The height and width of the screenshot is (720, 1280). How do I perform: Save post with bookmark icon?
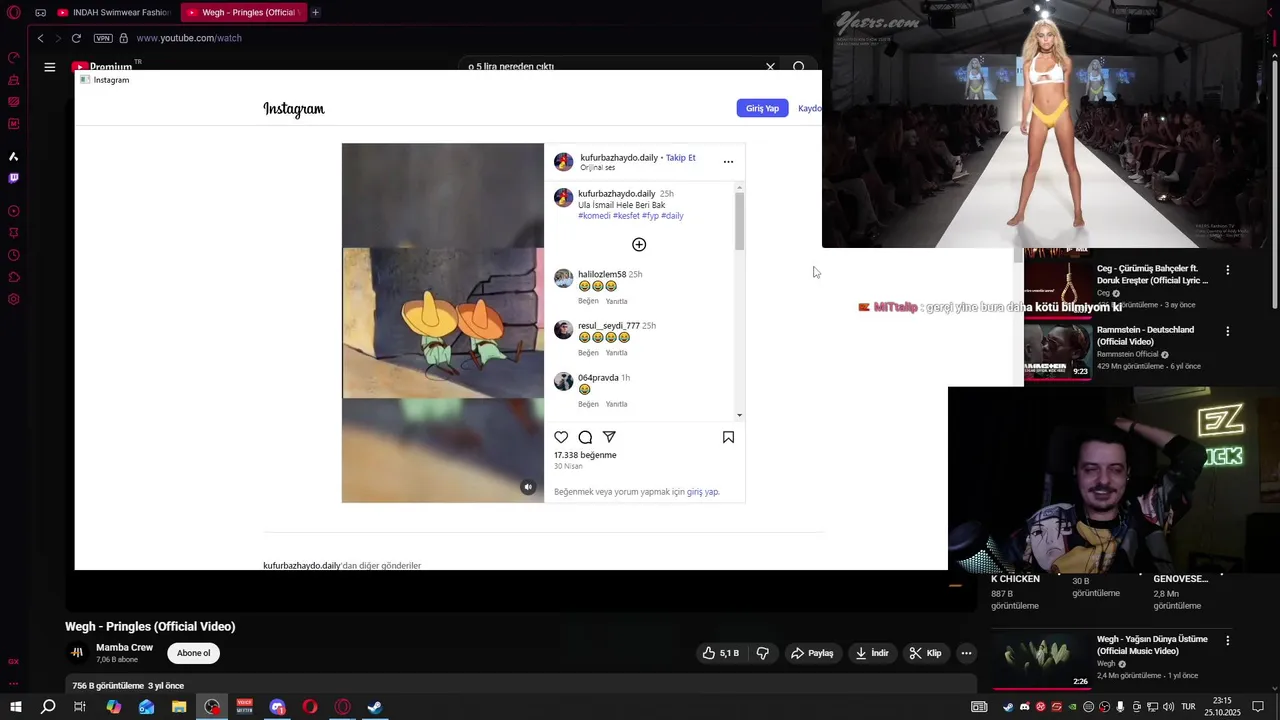[x=728, y=437]
